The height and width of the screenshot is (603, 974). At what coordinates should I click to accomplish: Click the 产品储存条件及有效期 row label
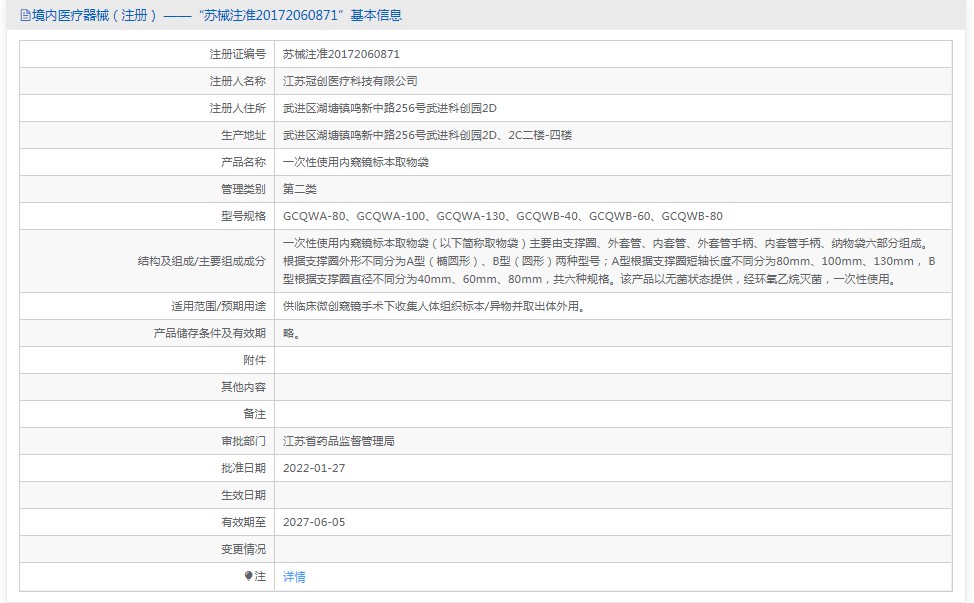click(209, 333)
